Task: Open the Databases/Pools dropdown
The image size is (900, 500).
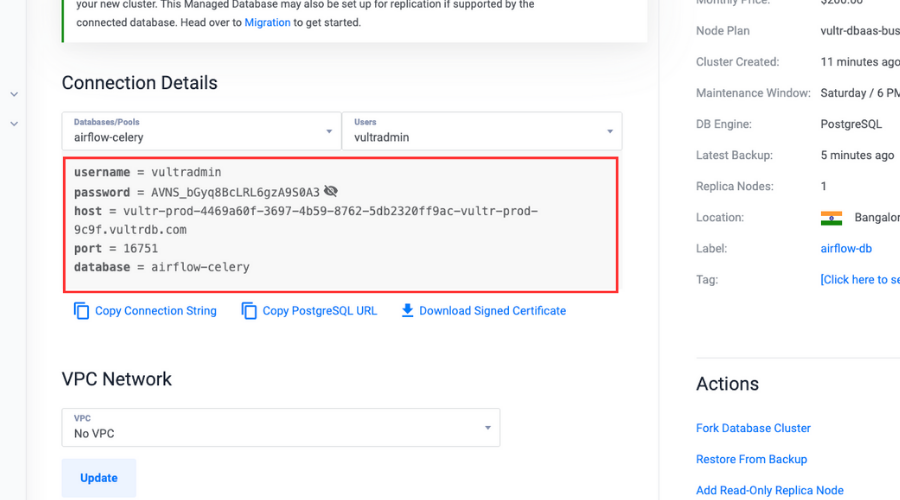Action: pos(201,131)
